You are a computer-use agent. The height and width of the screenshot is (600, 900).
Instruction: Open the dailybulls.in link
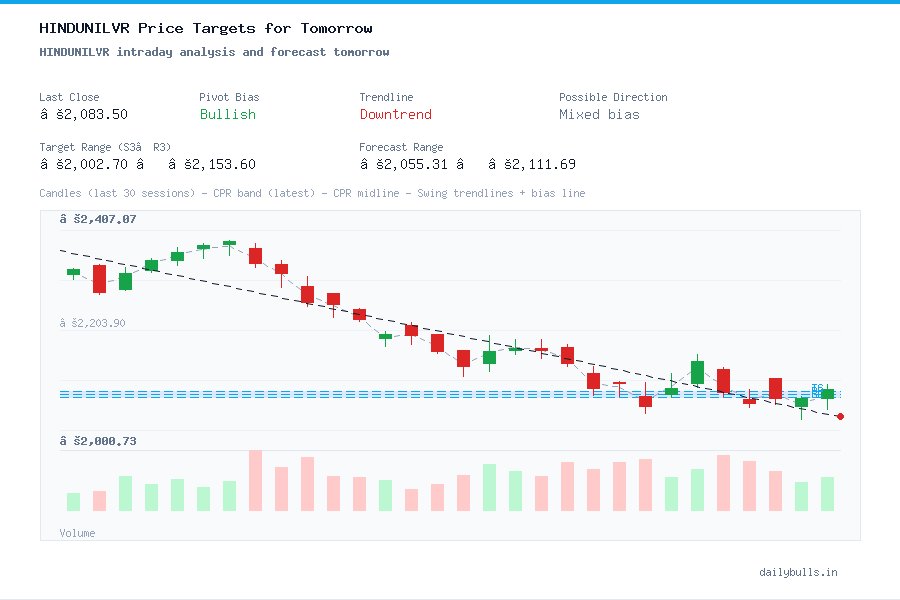pos(798,572)
